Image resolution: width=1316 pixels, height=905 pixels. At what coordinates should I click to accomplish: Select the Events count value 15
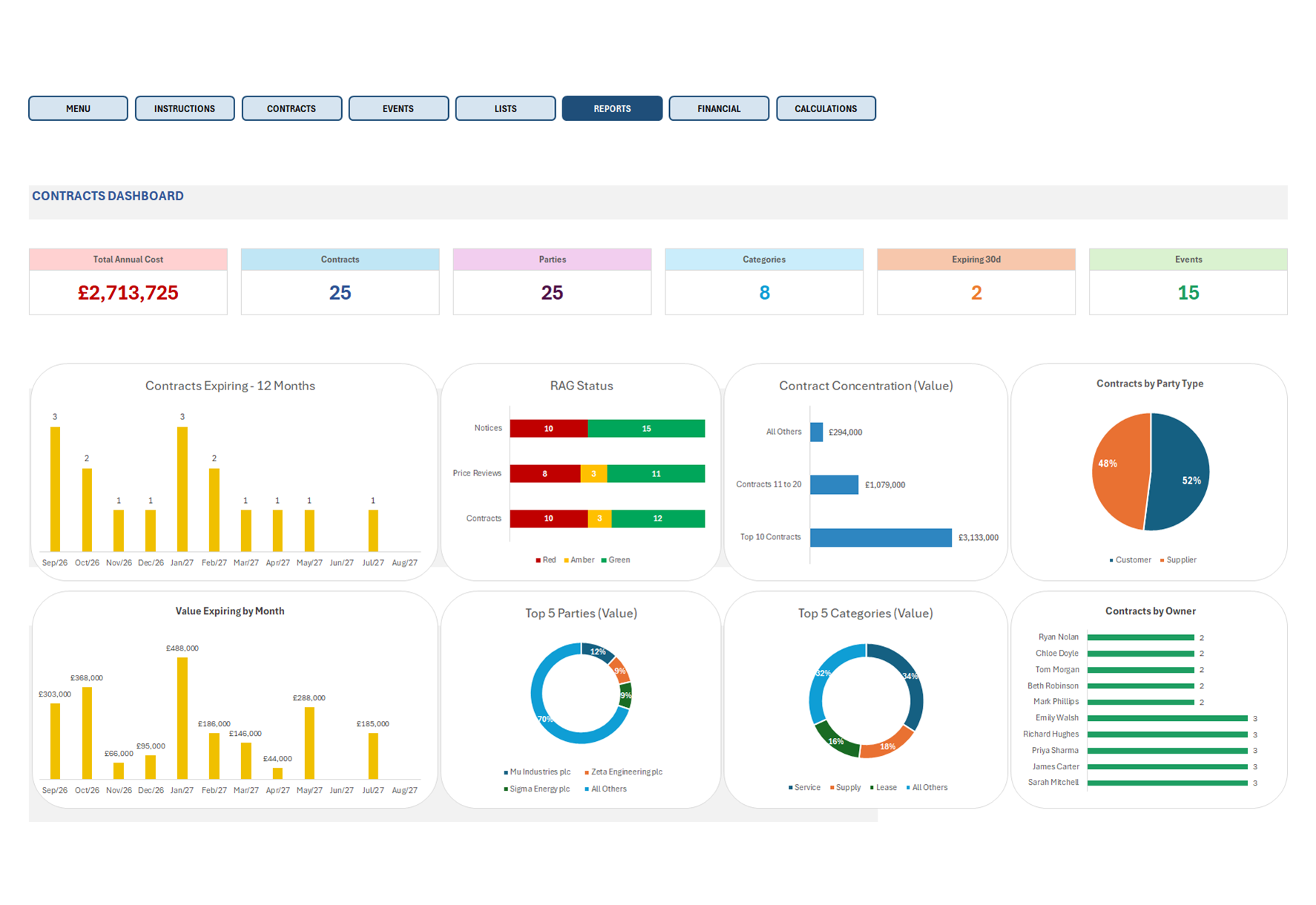tap(1188, 292)
